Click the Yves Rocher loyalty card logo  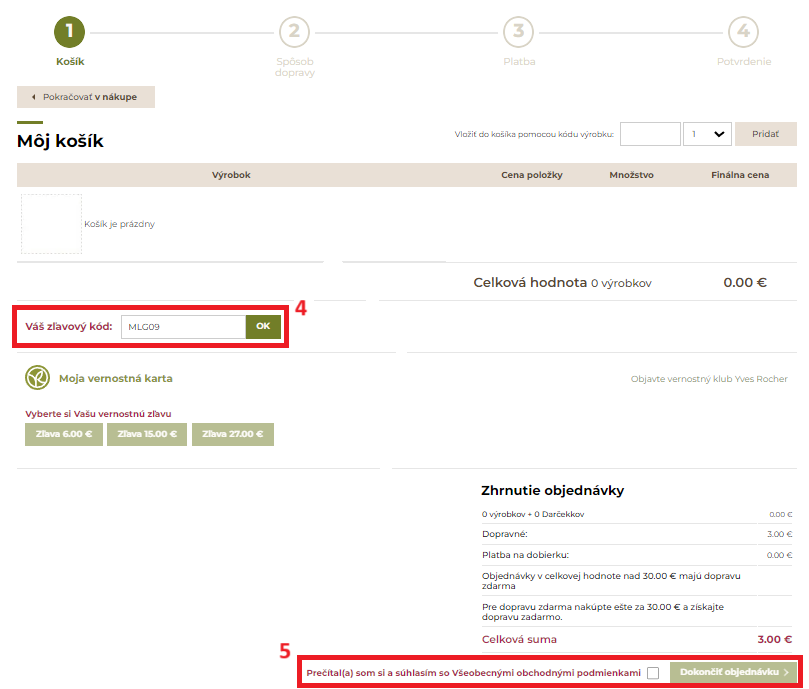coord(37,378)
